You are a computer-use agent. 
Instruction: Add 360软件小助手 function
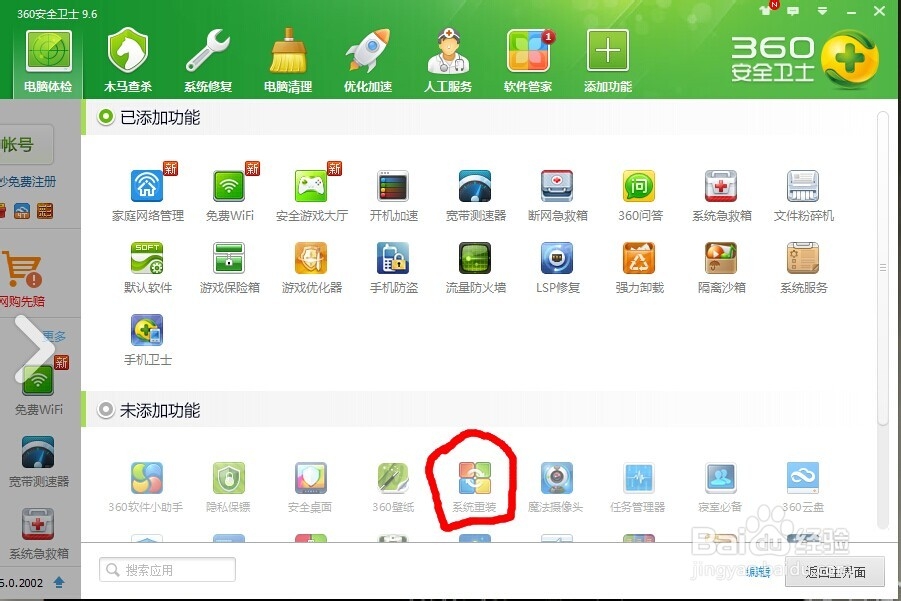click(x=146, y=487)
